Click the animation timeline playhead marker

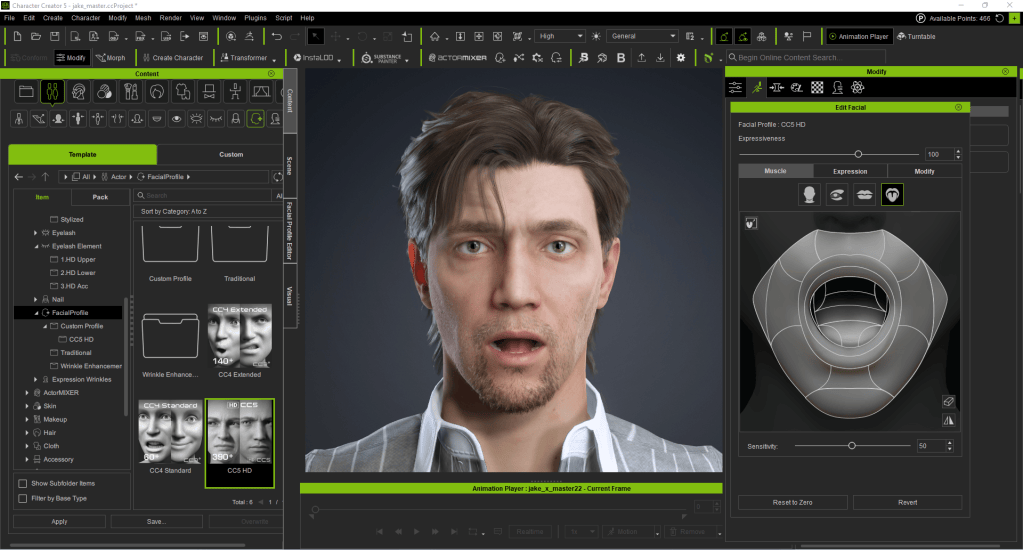pos(315,509)
